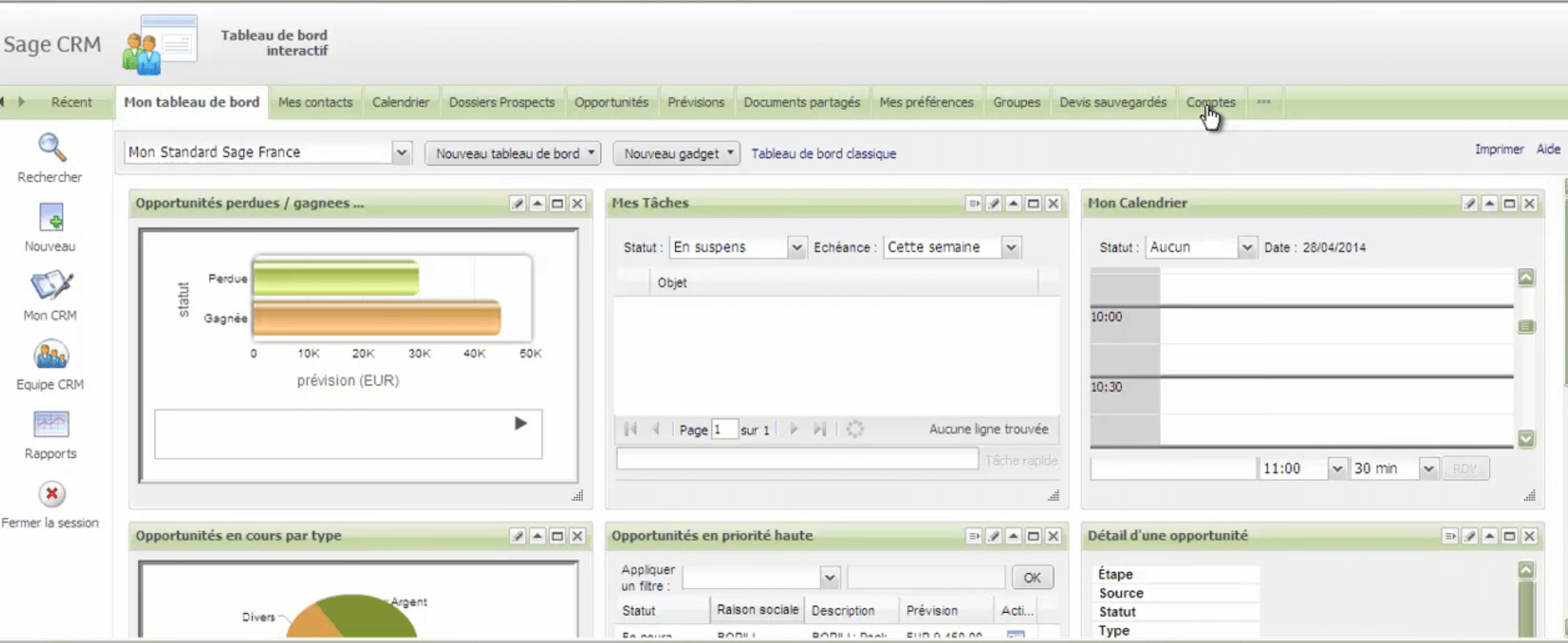This screenshot has height=643, width=1568.
Task: Edit the Opportunités perdues / gagnees gadget
Action: [x=518, y=203]
